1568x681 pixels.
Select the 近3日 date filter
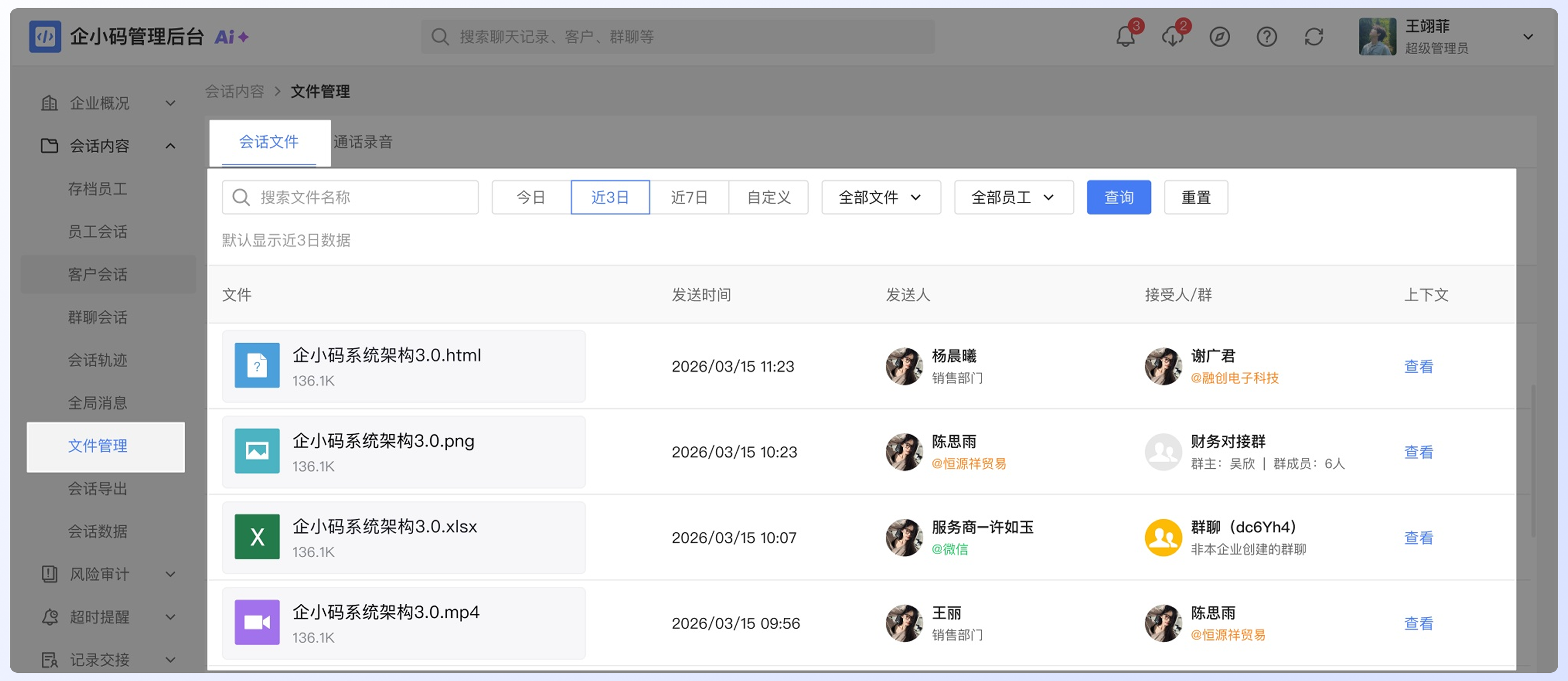coord(610,197)
